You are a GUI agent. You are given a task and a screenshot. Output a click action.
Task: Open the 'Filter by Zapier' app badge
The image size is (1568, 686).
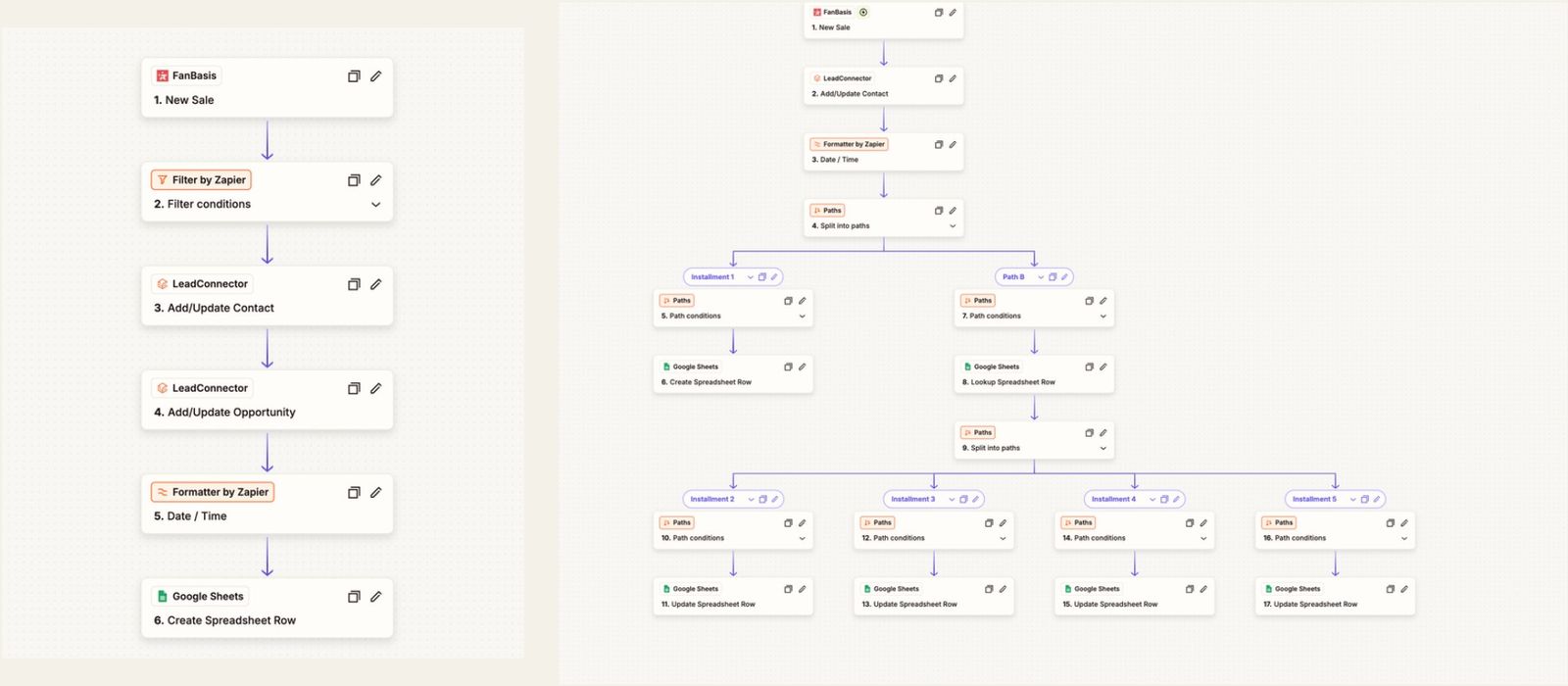click(201, 180)
